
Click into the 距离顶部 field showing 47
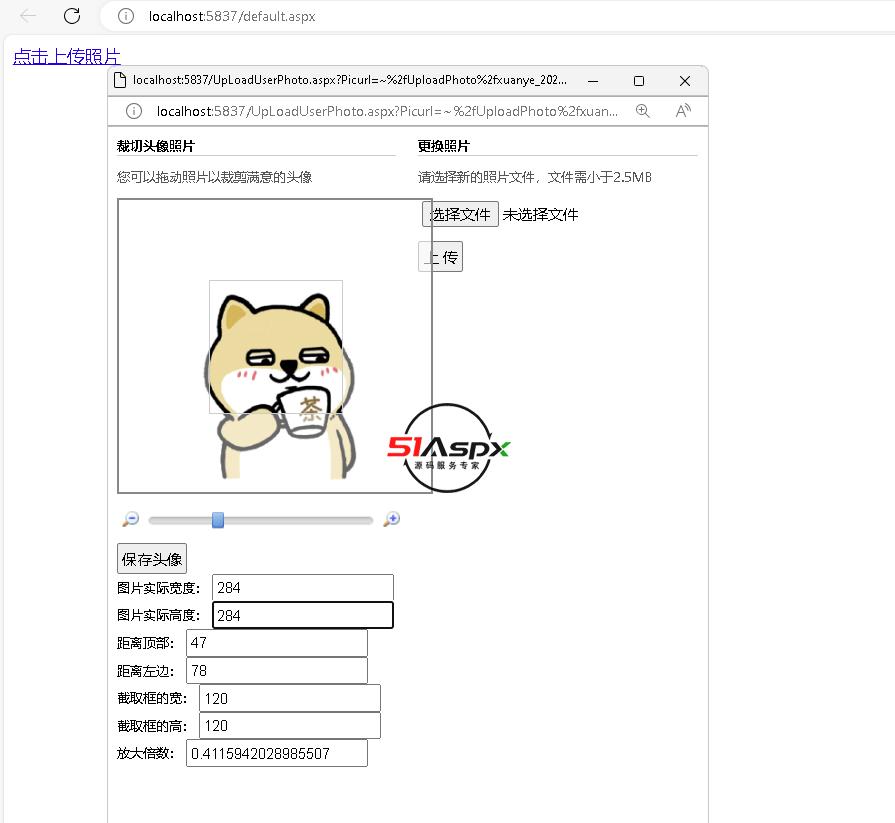277,643
